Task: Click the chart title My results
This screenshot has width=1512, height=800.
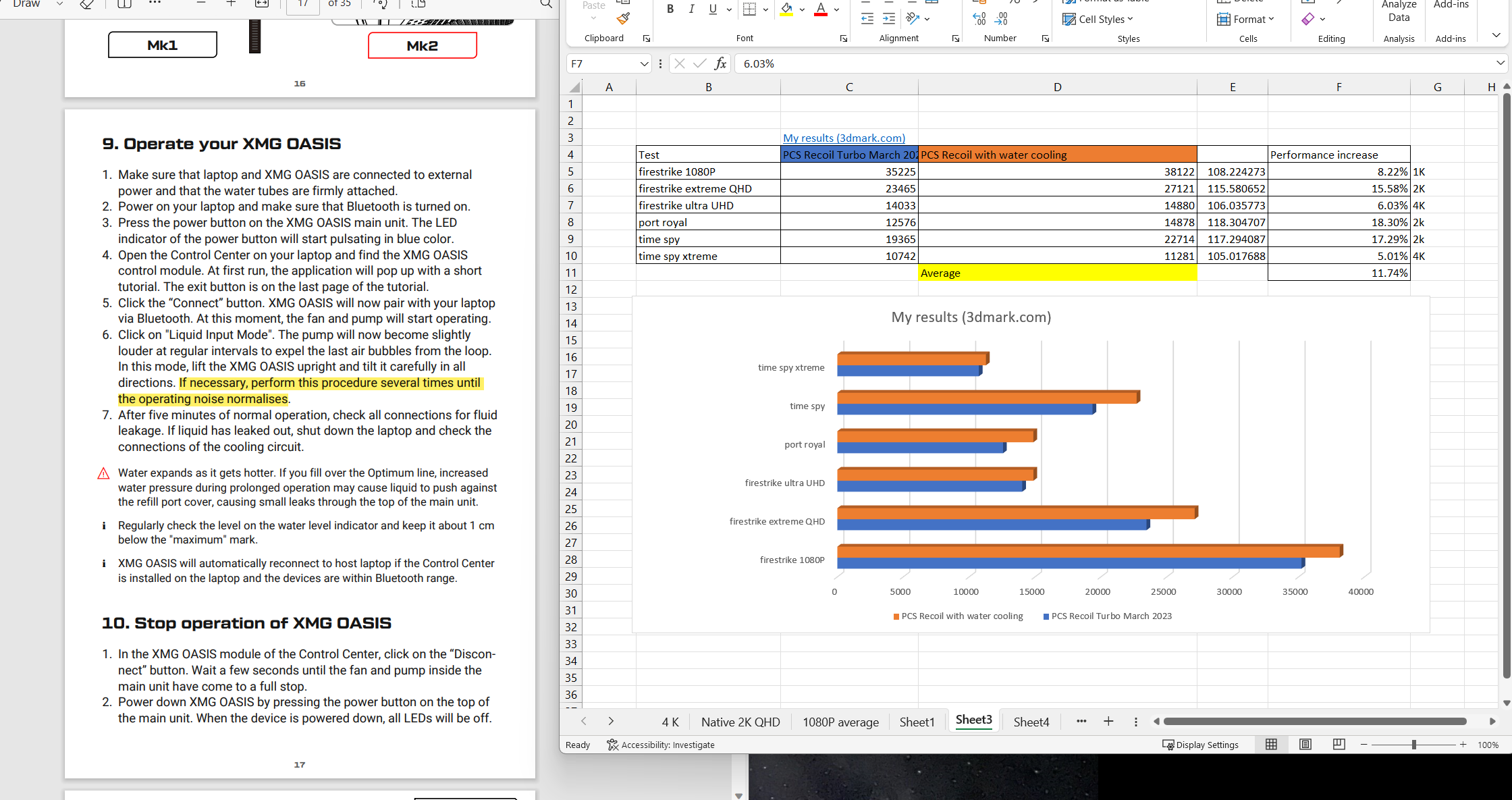Action: [971, 317]
